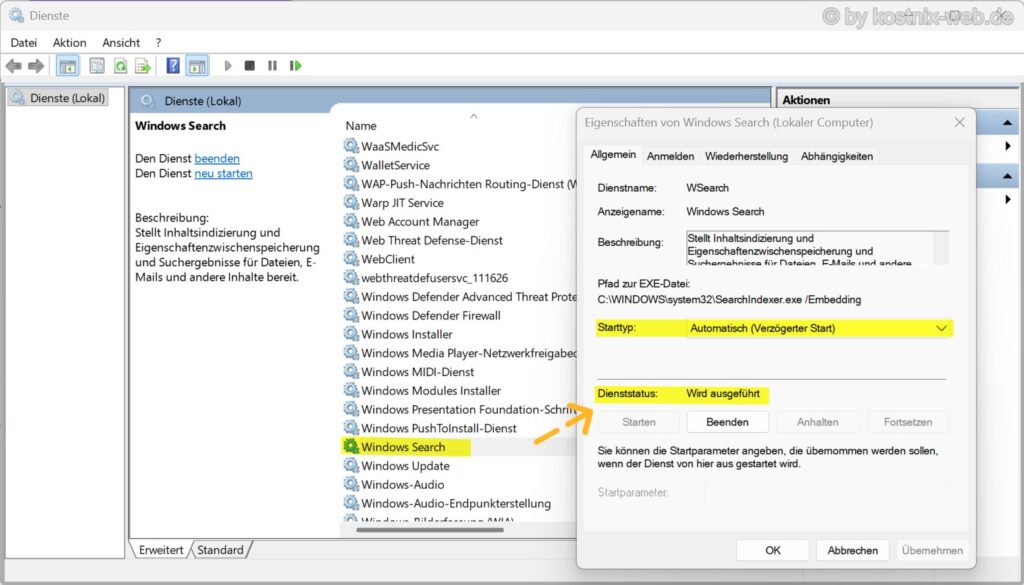Switch to the Erweitert view tab
Viewport: 1024px width, 585px height.
coord(161,550)
